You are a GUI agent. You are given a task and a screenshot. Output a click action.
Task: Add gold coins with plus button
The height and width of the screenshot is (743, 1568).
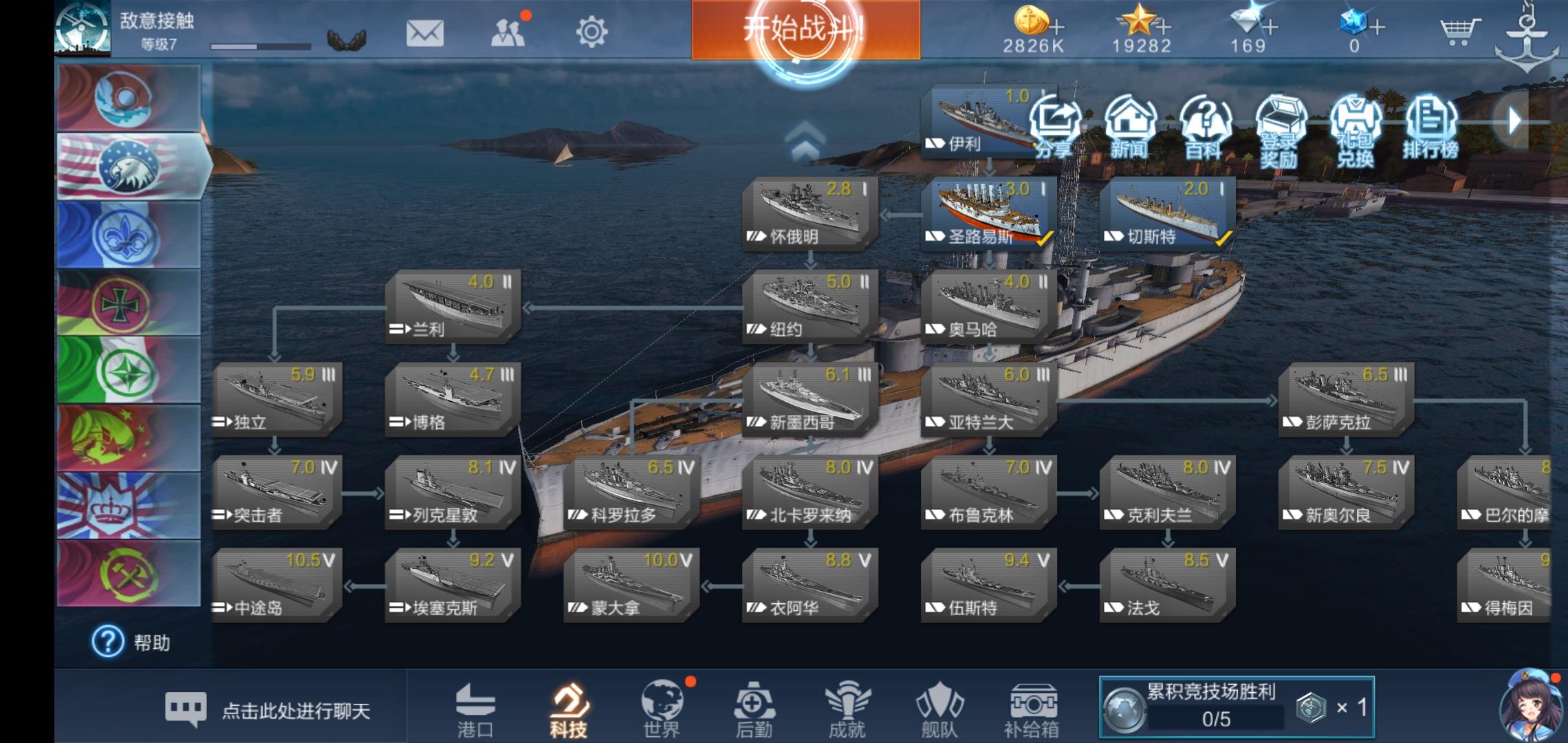pyautogui.click(x=1056, y=28)
